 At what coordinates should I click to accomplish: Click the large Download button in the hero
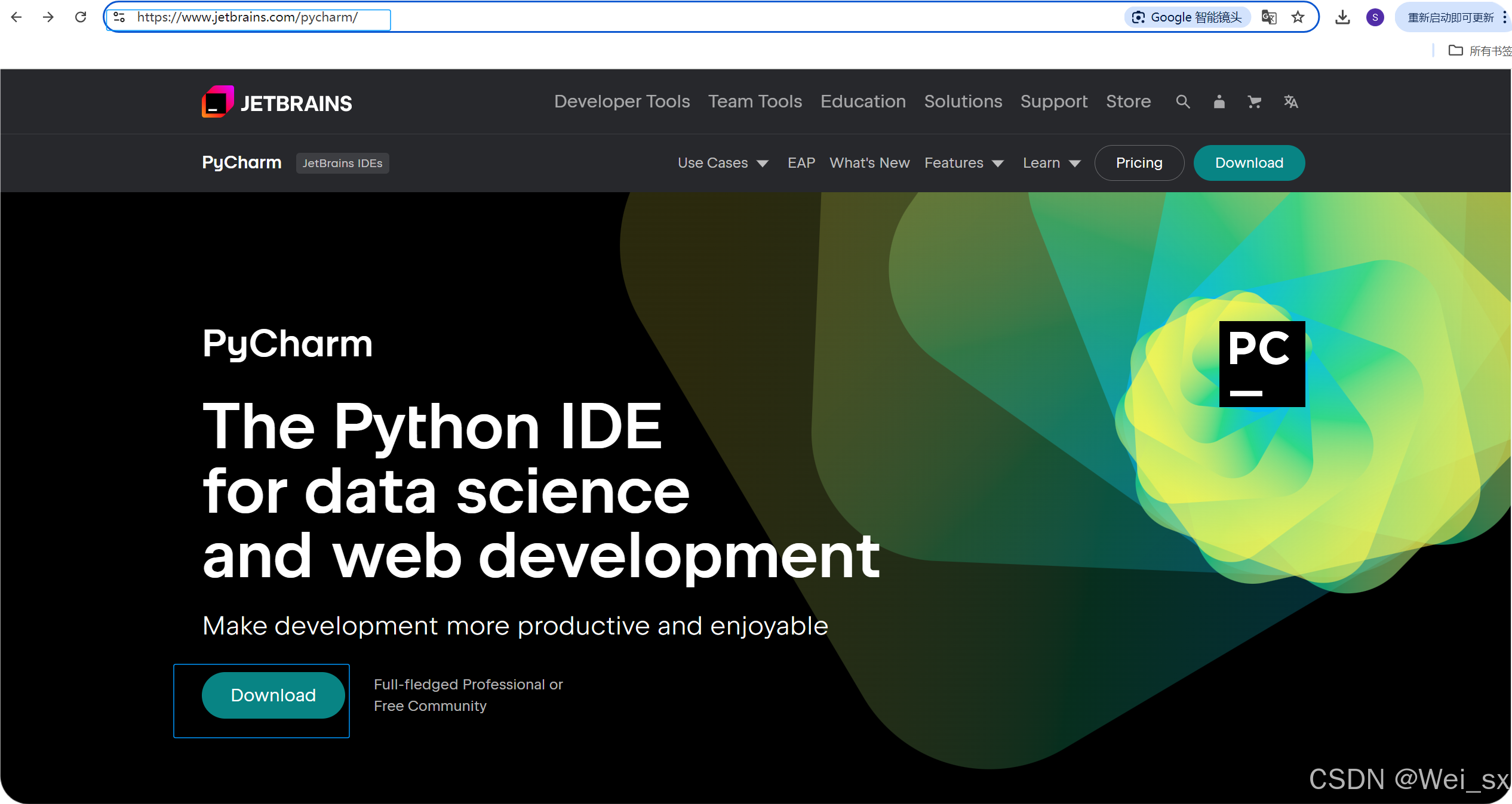(273, 695)
